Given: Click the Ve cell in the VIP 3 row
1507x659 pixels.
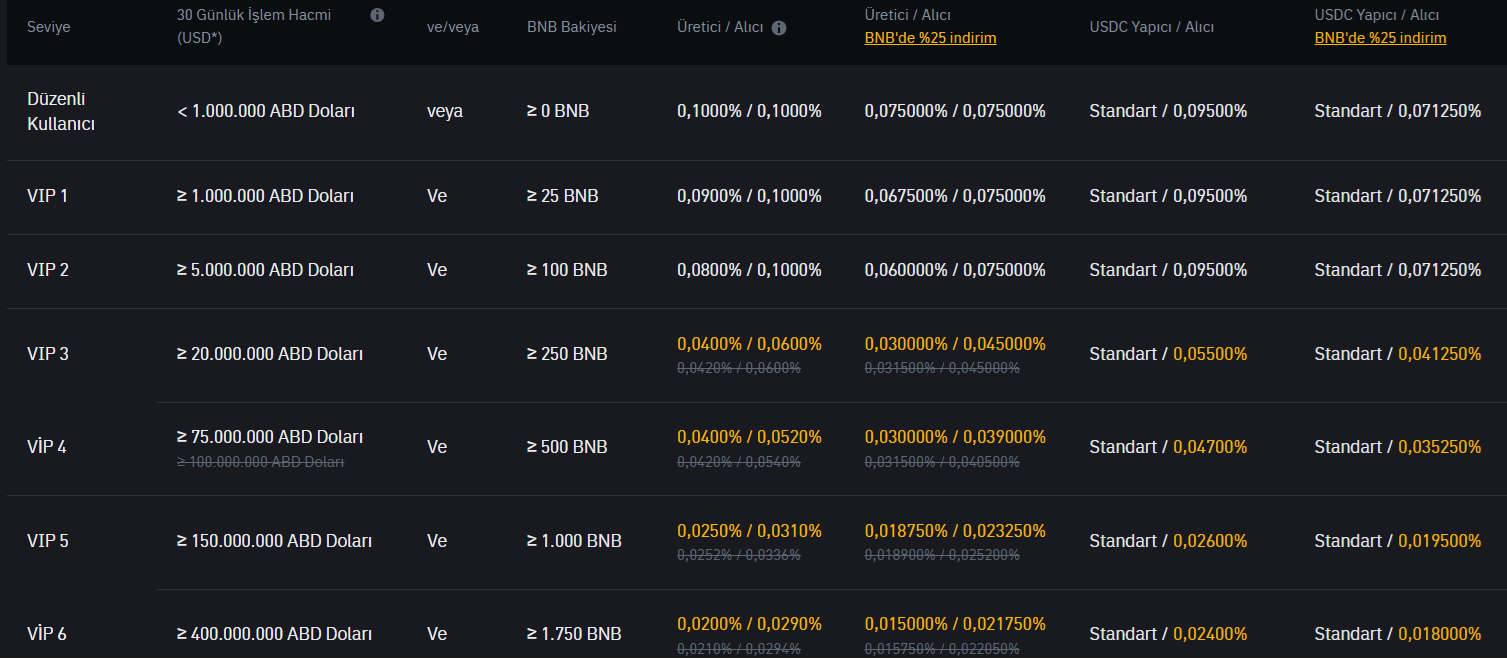Looking at the screenshot, I should [437, 354].
